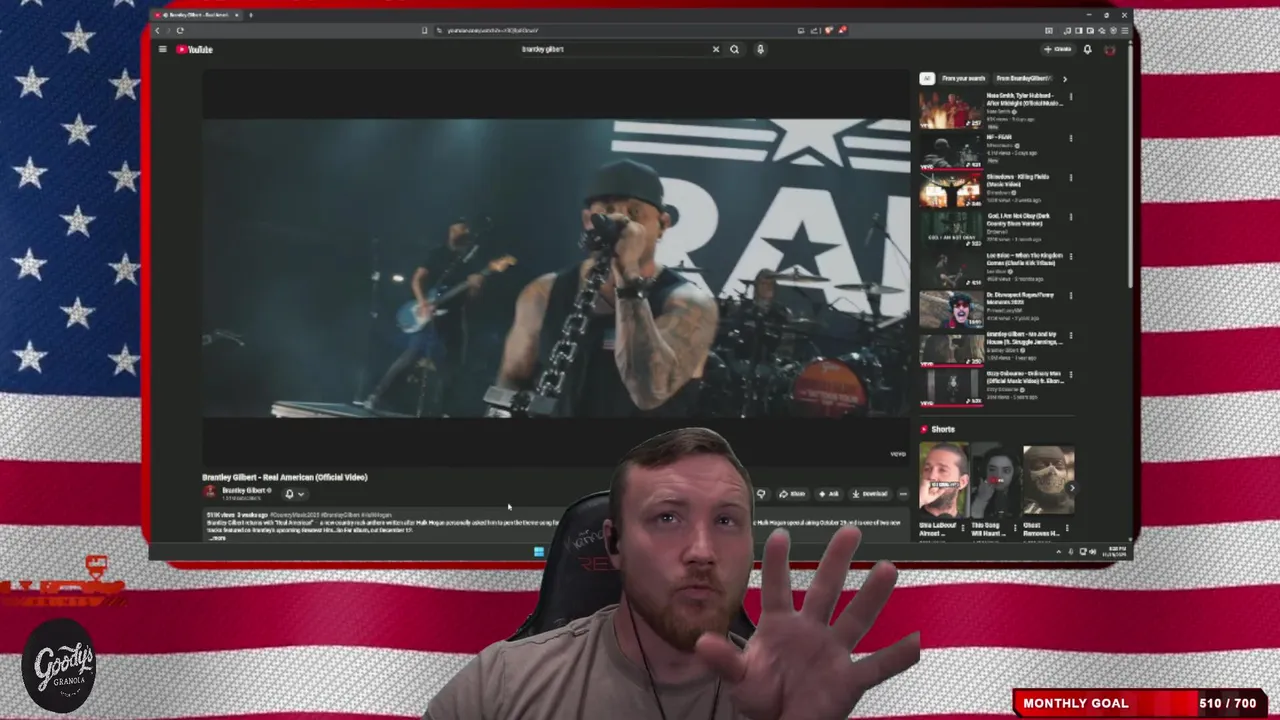Clear the search box text with X
The height and width of the screenshot is (720, 1280).
coord(715,49)
